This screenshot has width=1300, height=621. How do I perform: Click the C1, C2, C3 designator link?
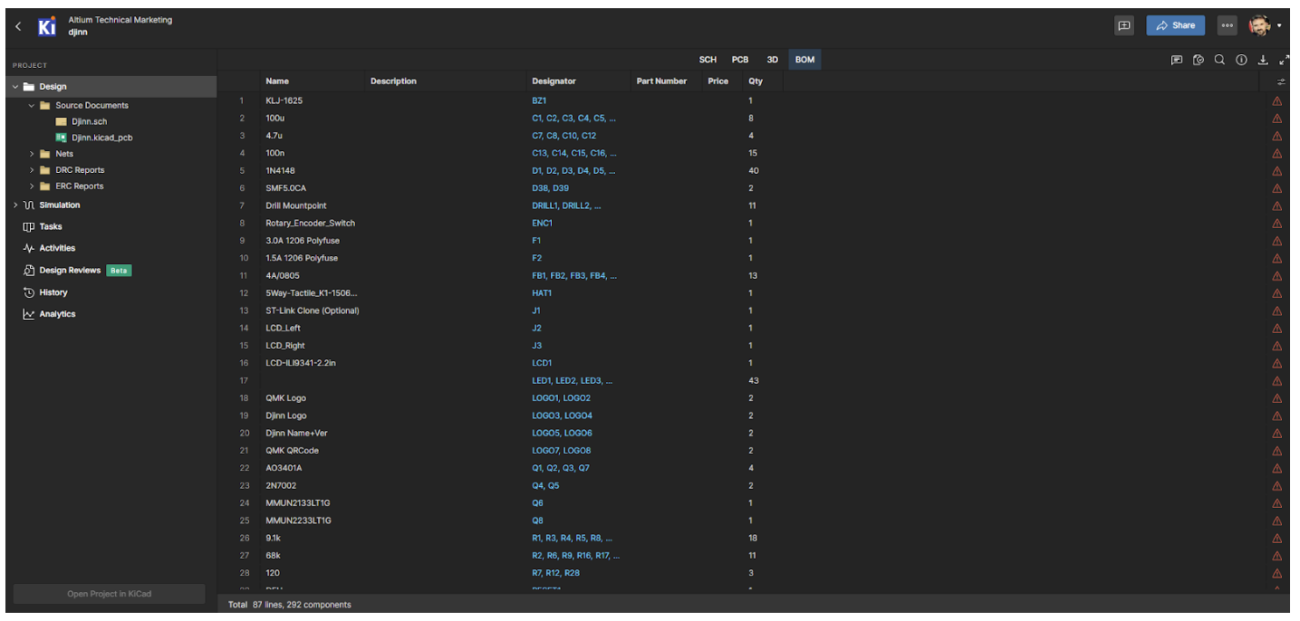pyautogui.click(x=573, y=118)
